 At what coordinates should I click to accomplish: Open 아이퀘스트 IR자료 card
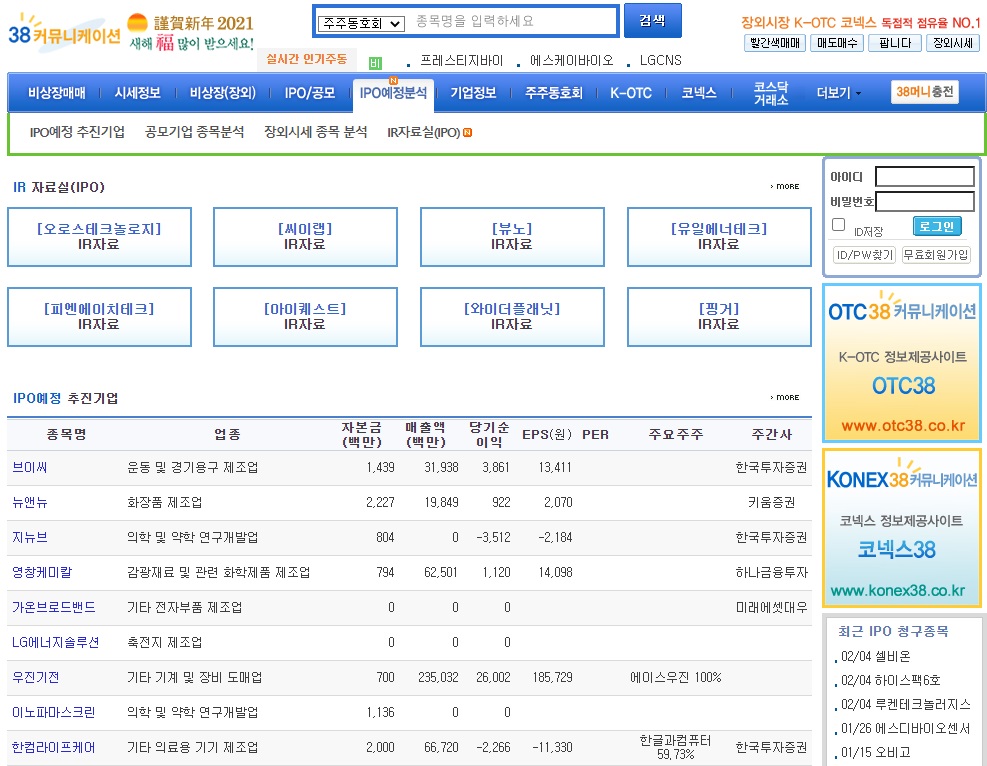click(305, 317)
